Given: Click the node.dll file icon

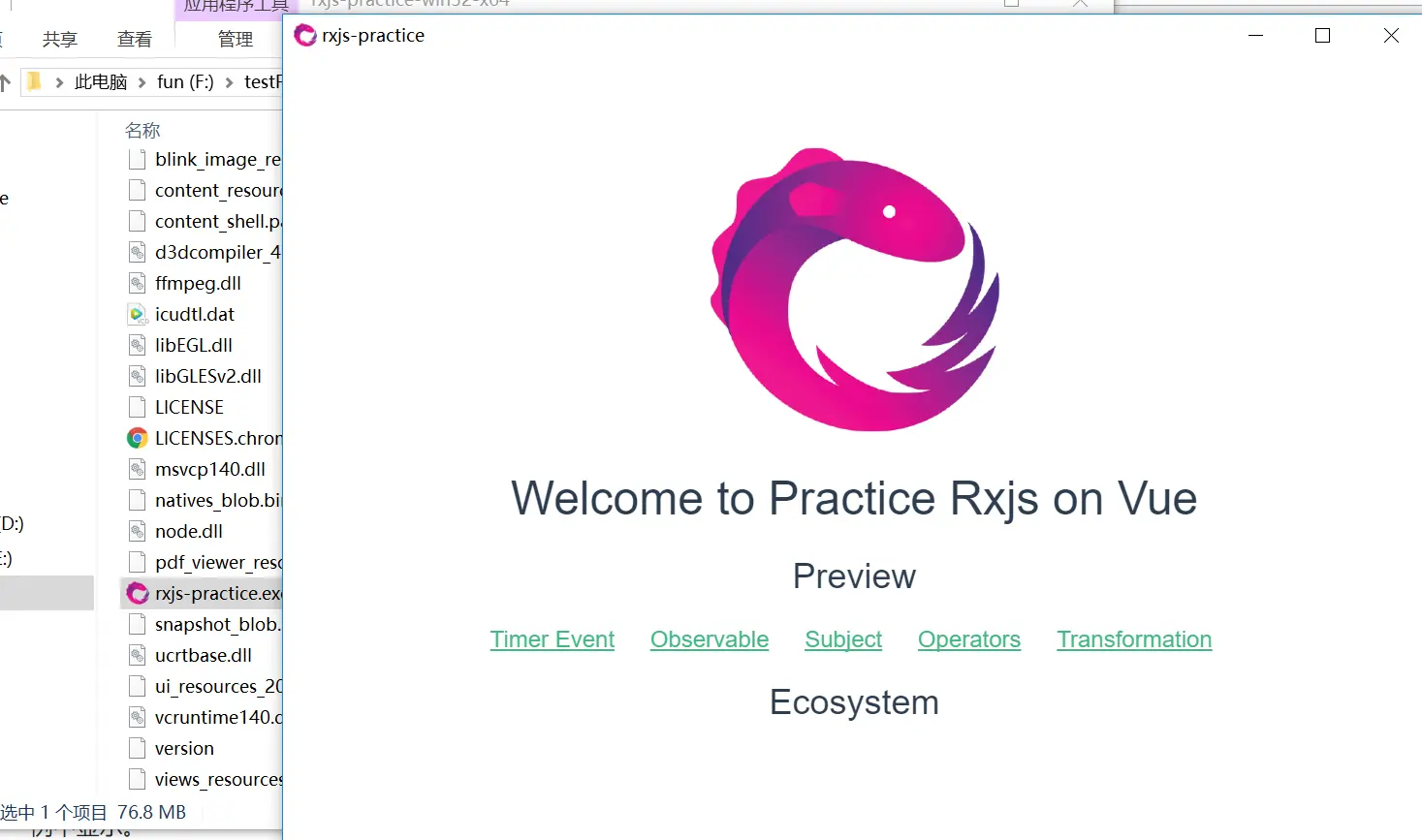Looking at the screenshot, I should (138, 531).
